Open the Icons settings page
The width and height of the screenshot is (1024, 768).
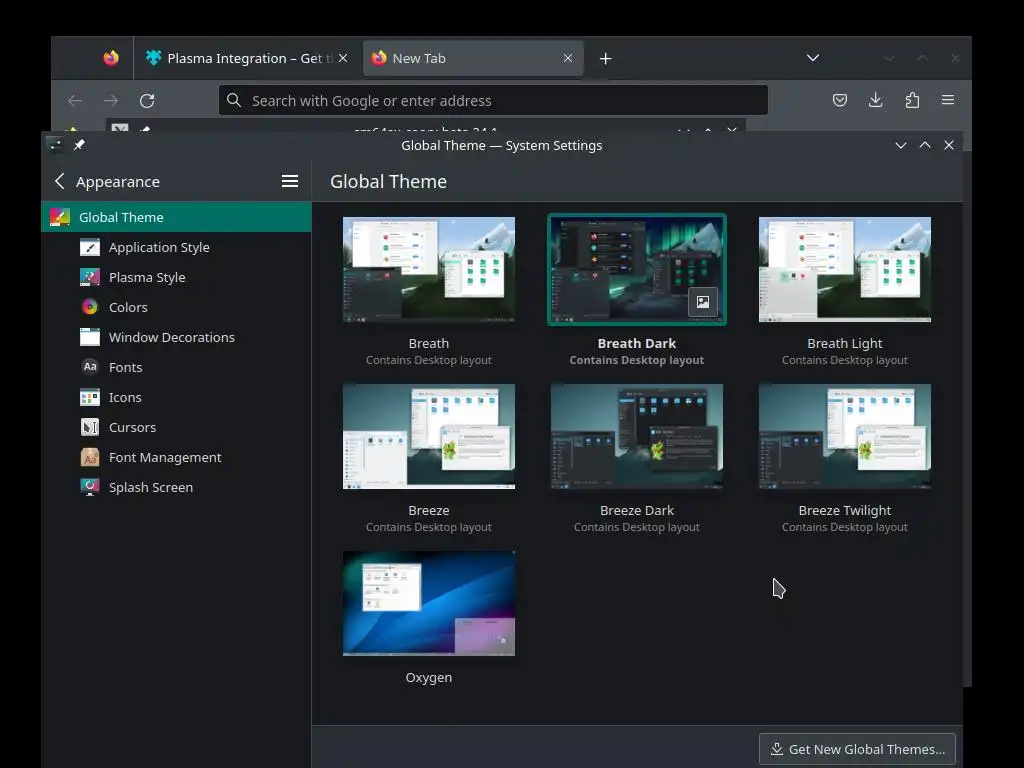(176, 398)
